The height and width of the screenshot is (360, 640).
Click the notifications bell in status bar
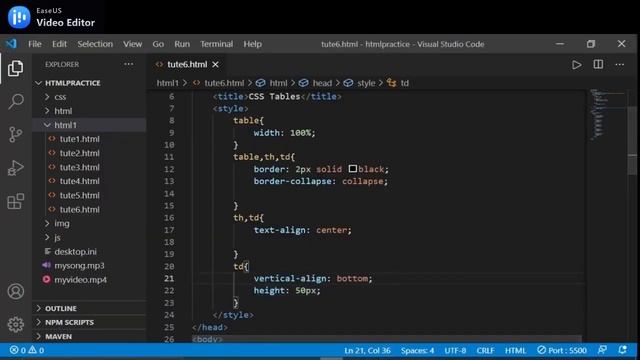622,350
